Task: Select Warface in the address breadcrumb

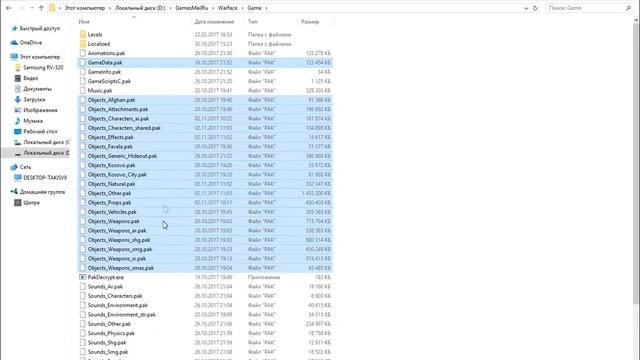Action: click(227, 8)
